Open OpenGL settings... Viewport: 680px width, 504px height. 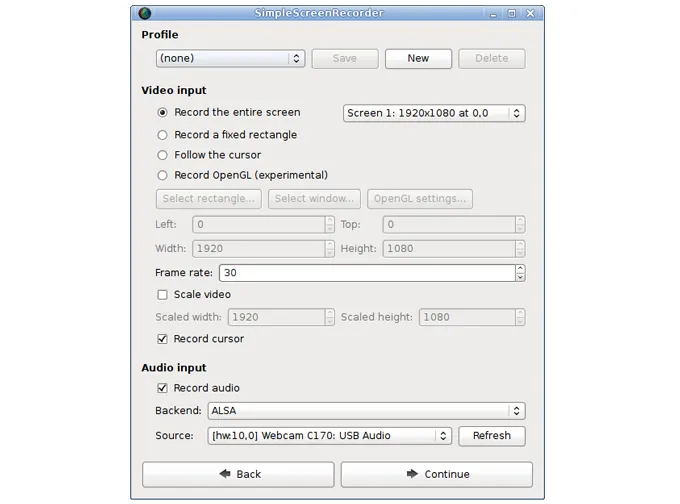tap(420, 199)
